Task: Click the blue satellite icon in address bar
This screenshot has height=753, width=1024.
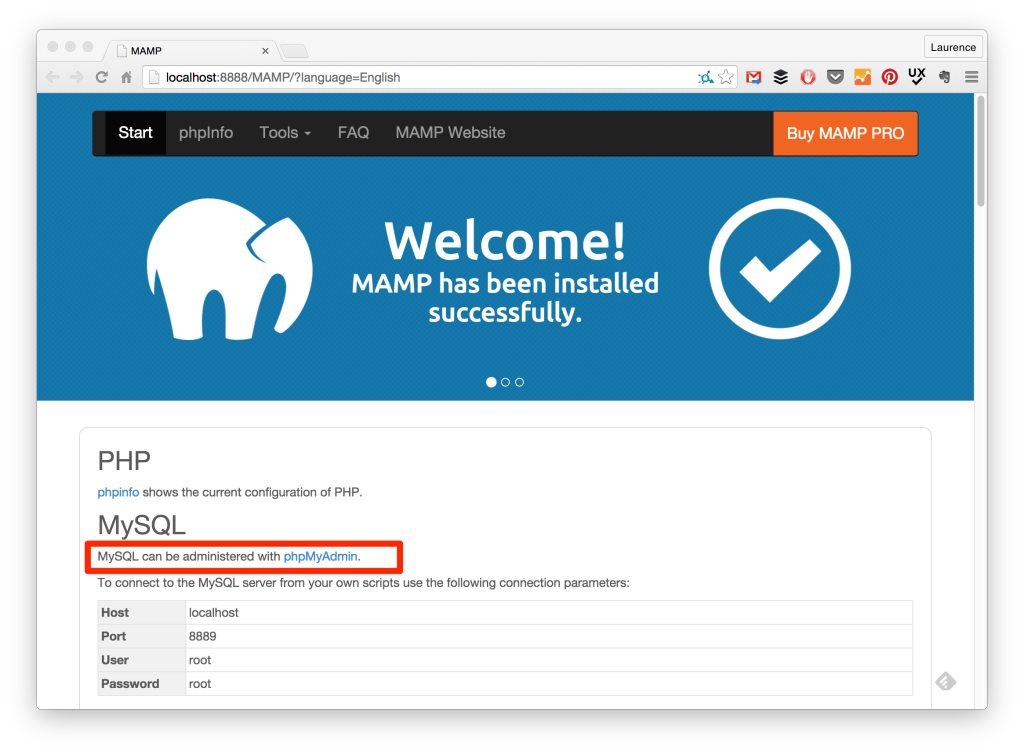Action: point(705,78)
